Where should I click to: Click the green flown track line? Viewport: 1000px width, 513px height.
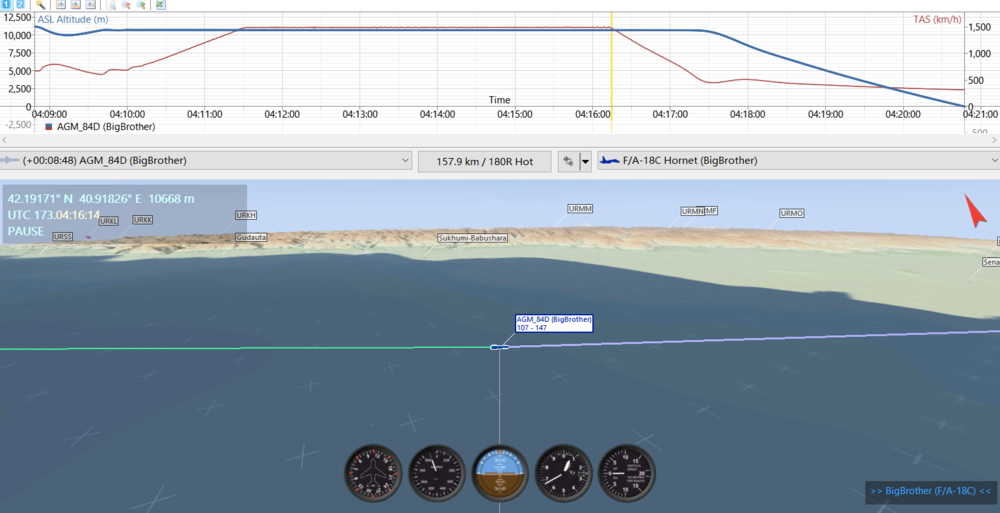(x=245, y=348)
